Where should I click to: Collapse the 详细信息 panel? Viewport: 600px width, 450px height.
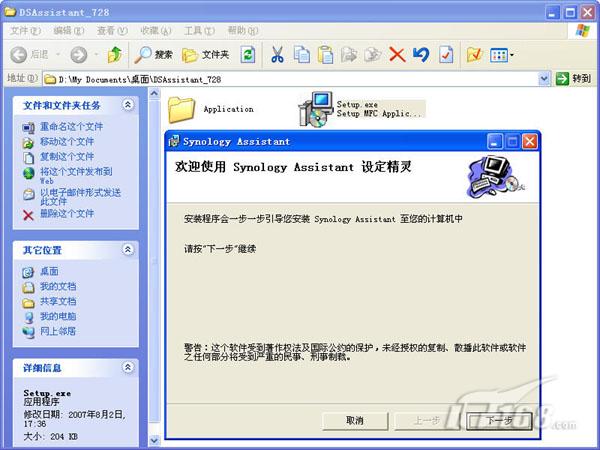[x=128, y=367]
